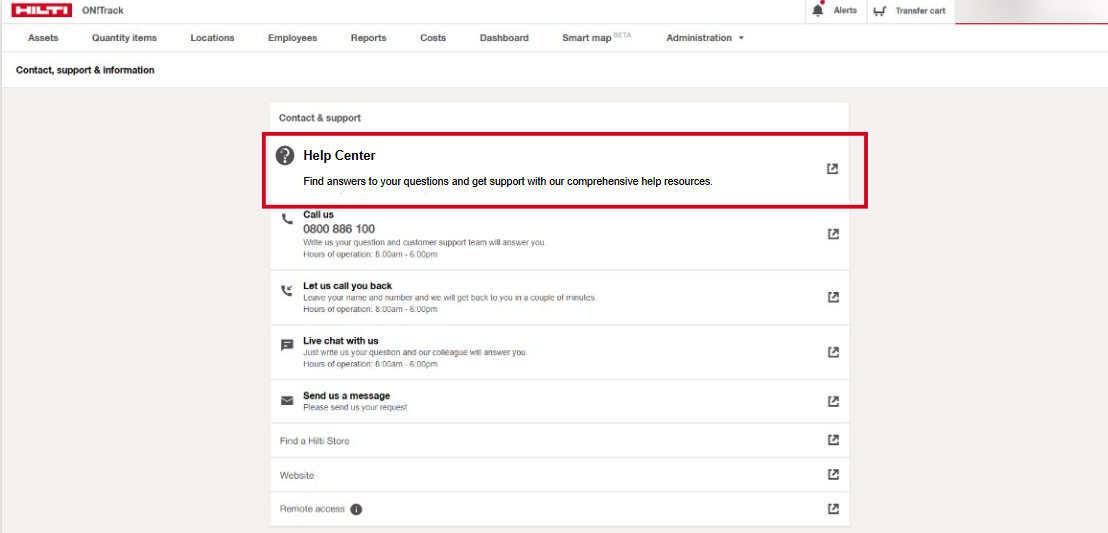Click the Hilti logo
The height and width of the screenshot is (533, 1108).
point(41,11)
